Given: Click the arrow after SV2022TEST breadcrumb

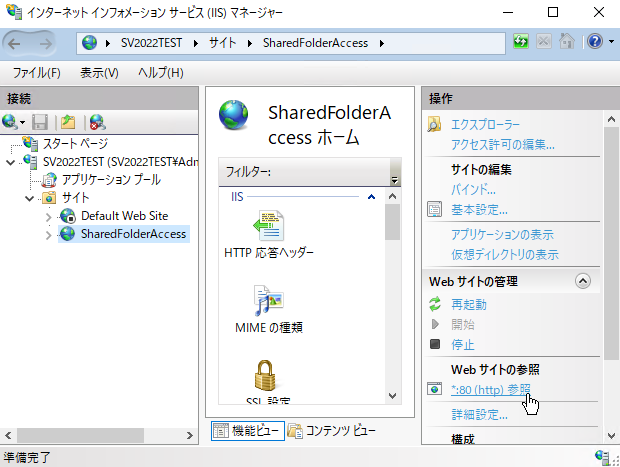Looking at the screenshot, I should 196,43.
